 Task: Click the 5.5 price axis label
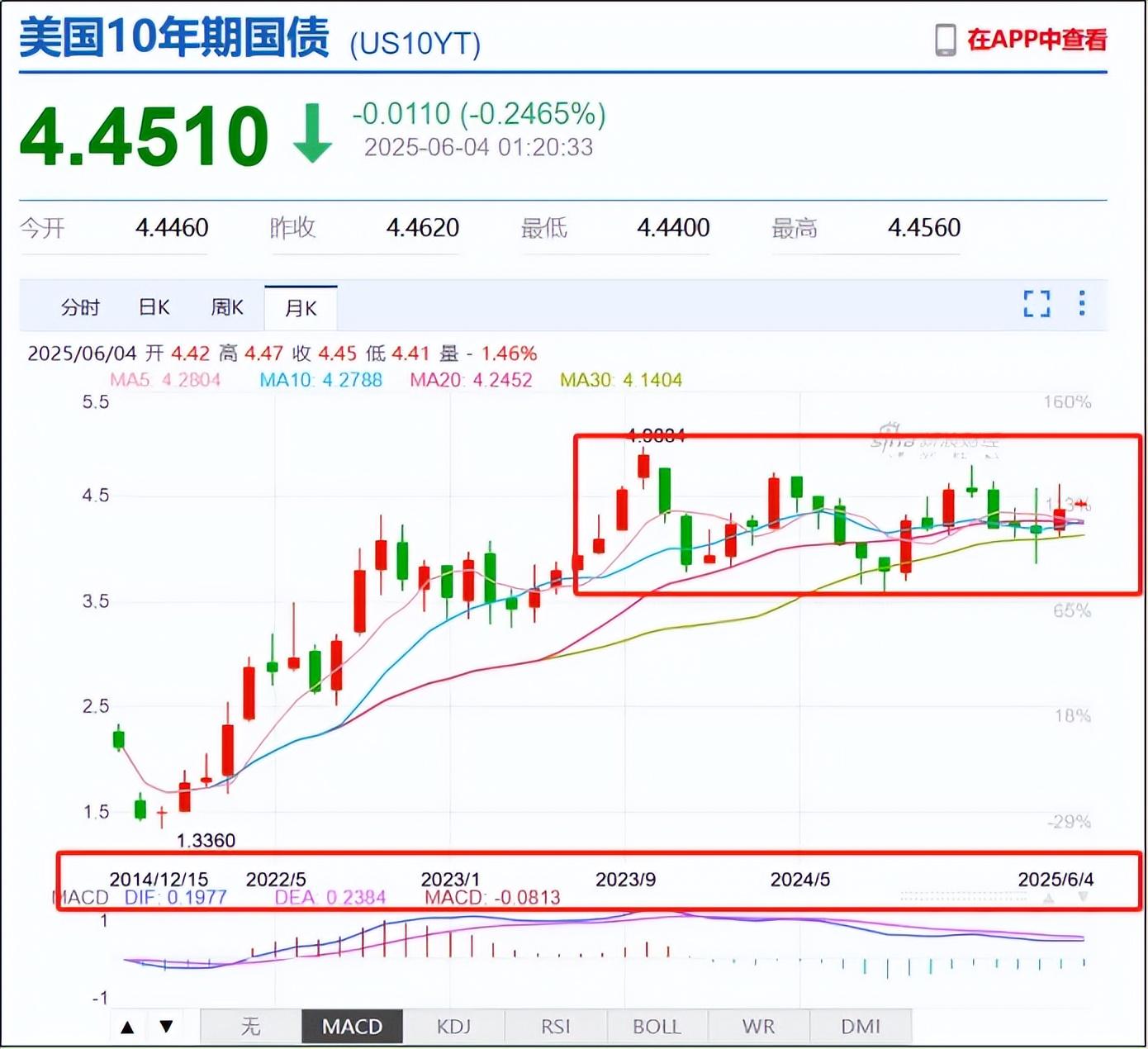pos(96,402)
